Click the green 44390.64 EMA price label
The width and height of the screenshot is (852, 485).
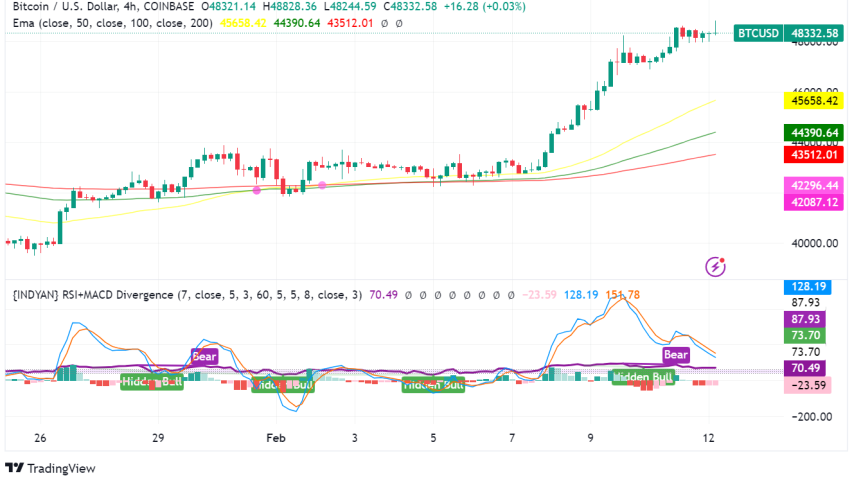click(x=813, y=133)
